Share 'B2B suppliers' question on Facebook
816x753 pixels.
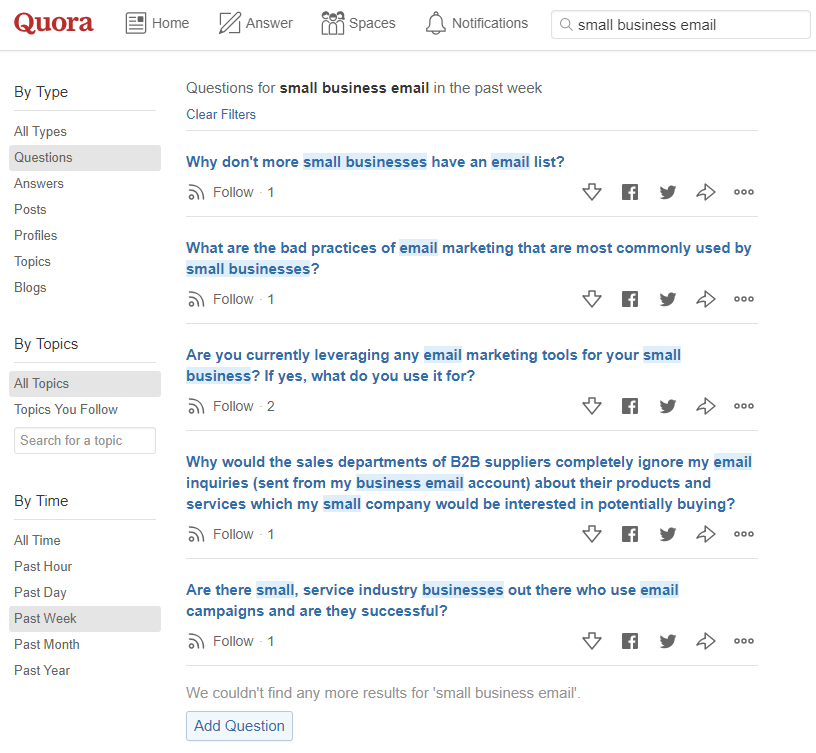pyautogui.click(x=630, y=534)
